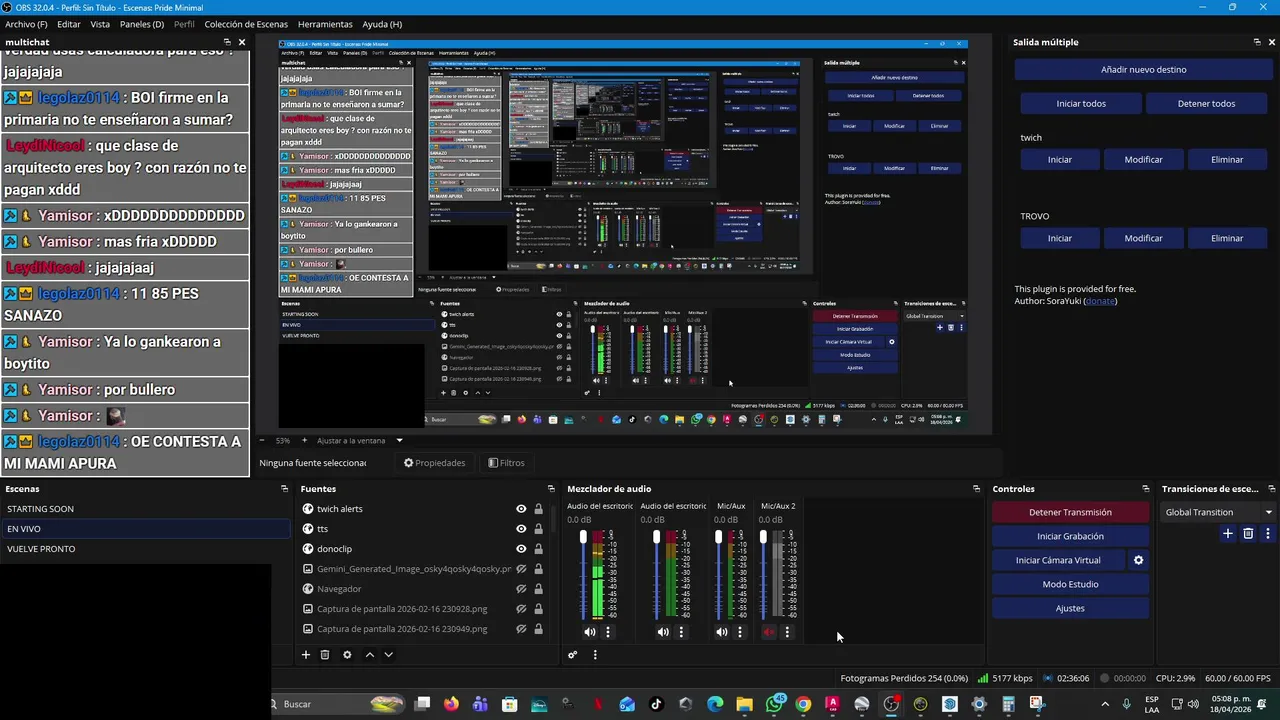Open Mic/Aux 2 channel options menu
The height and width of the screenshot is (720, 1280).
(787, 632)
